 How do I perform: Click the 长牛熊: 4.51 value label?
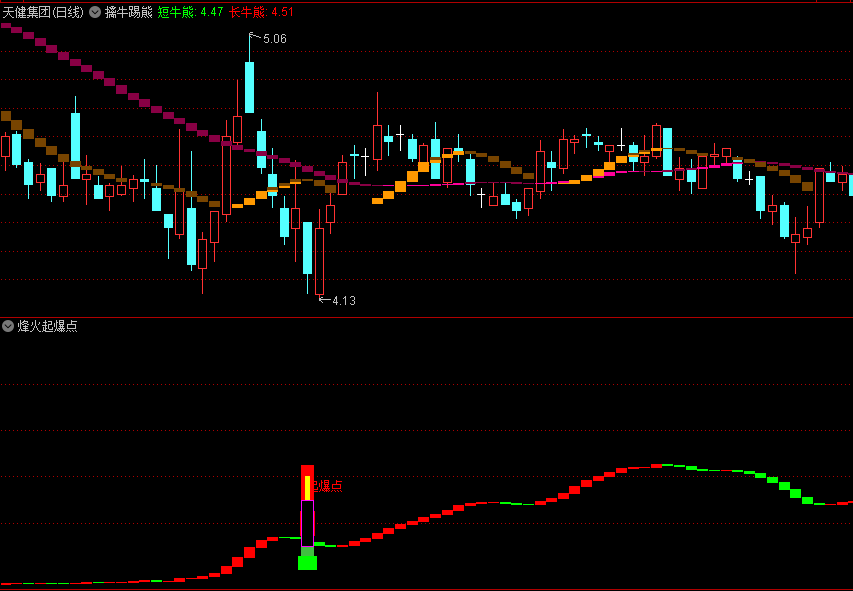[x=261, y=12]
